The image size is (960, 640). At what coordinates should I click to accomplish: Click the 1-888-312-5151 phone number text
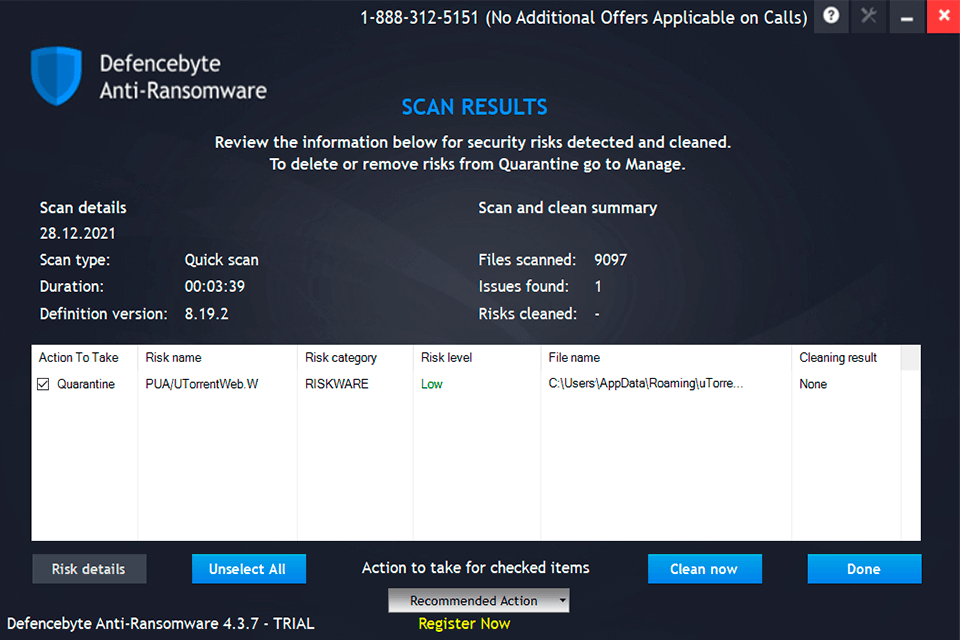coord(419,18)
